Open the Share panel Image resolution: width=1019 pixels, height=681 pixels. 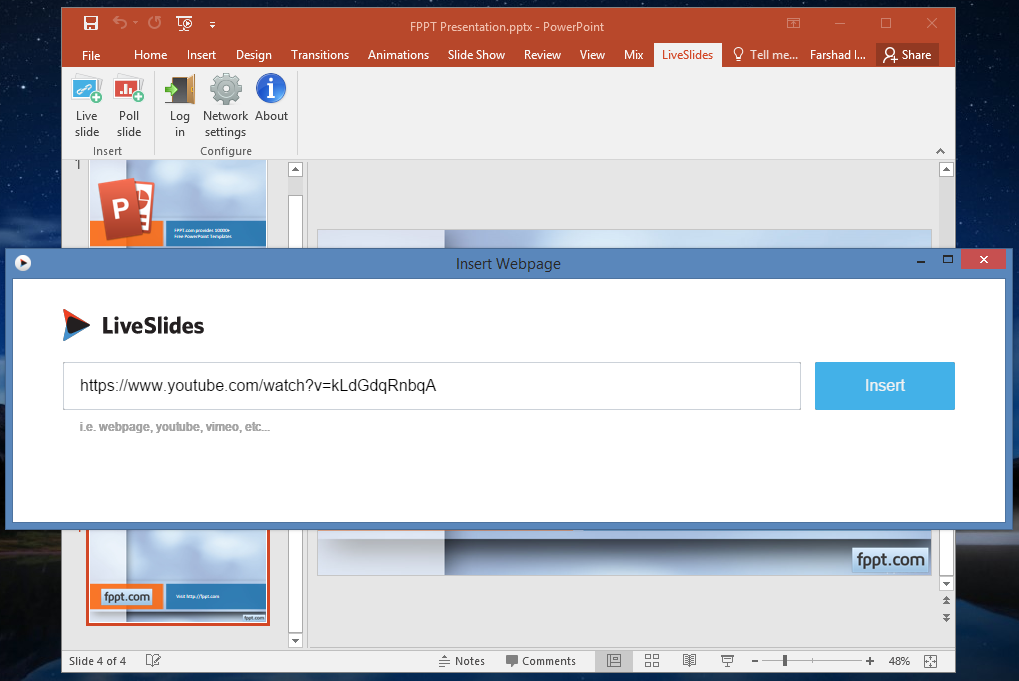point(906,55)
